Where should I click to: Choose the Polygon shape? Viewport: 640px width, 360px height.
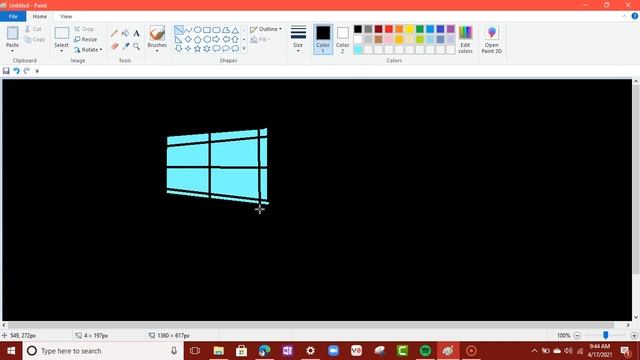click(226, 30)
